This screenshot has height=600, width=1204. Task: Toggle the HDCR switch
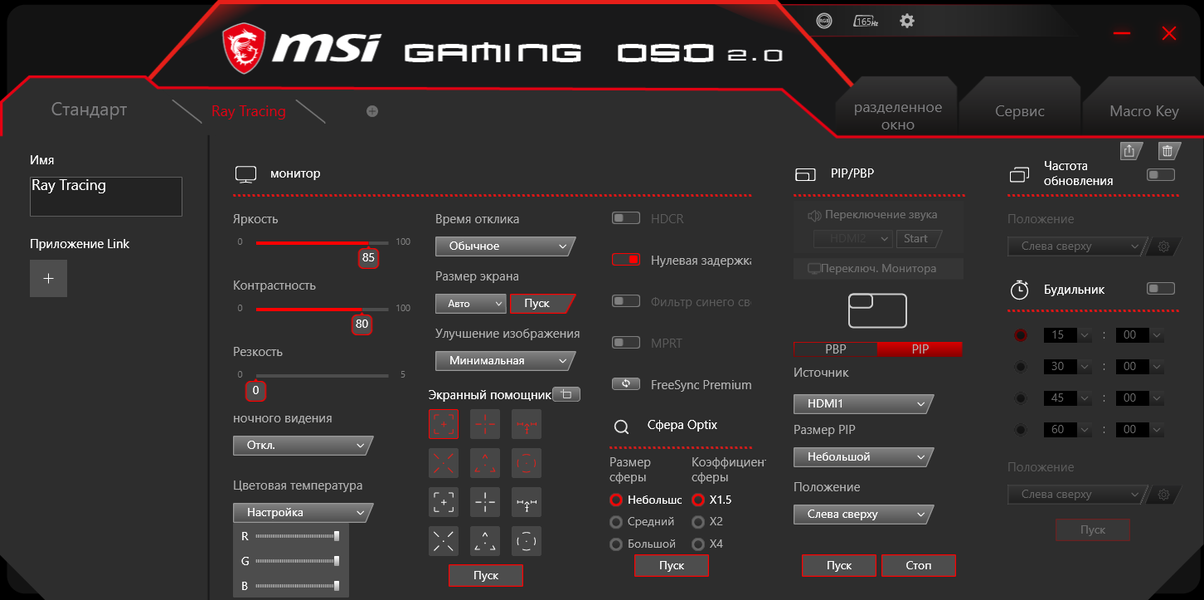coord(626,218)
